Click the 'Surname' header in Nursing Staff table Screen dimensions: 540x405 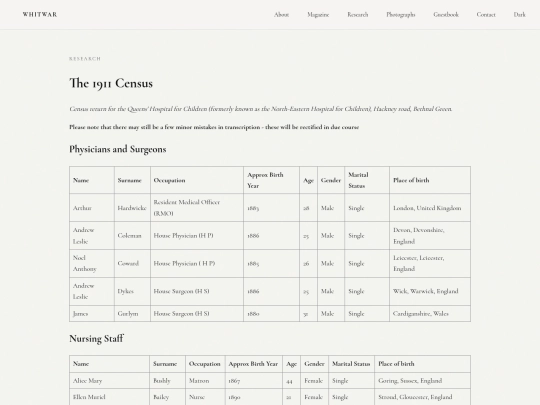tap(167, 364)
